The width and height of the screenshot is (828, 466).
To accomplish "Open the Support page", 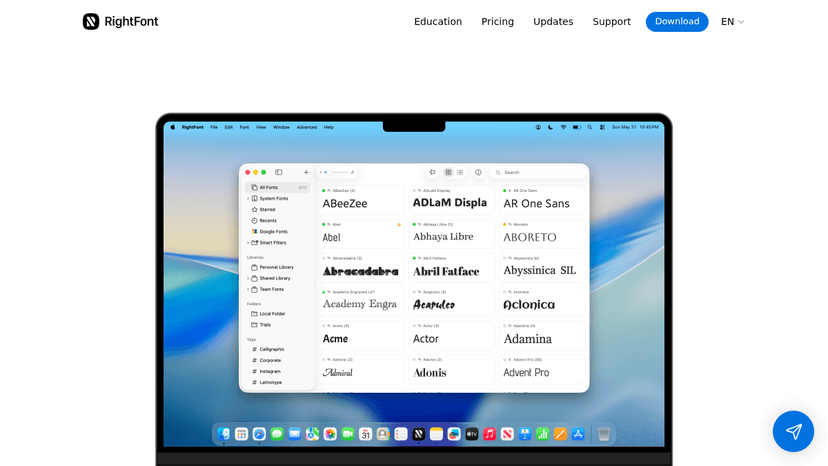I will coord(611,22).
